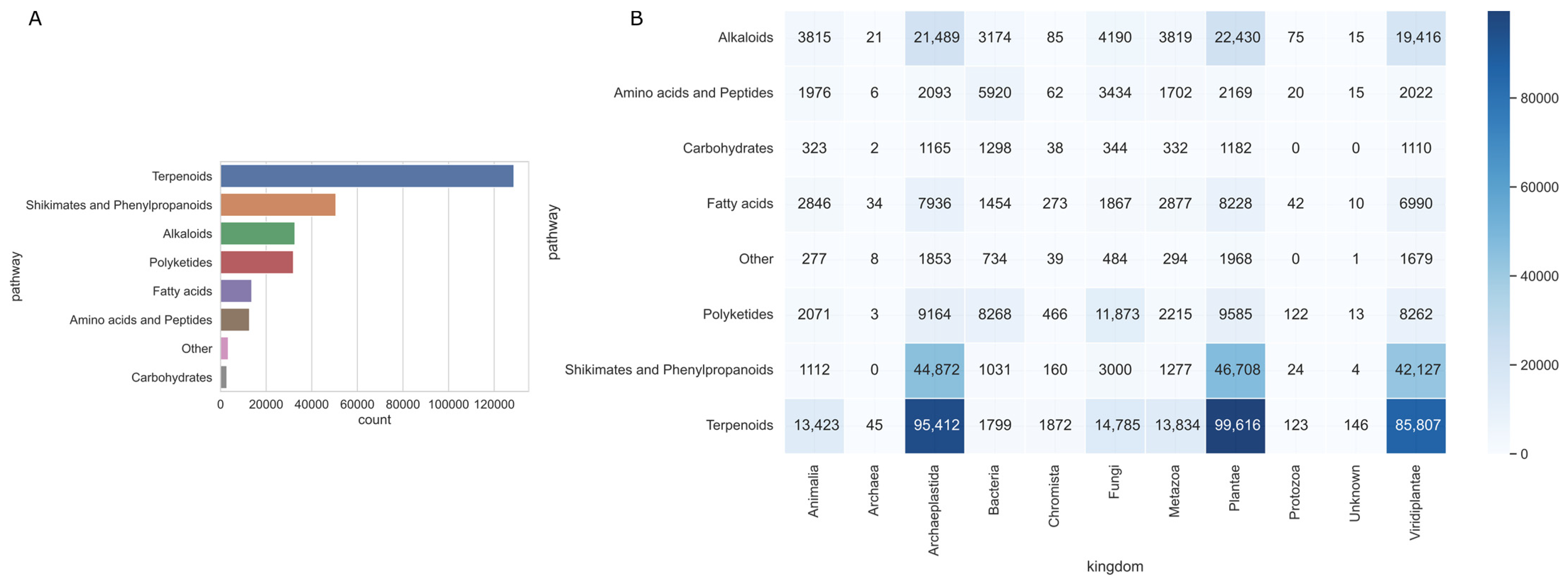Click the panel B label

tap(636, 19)
